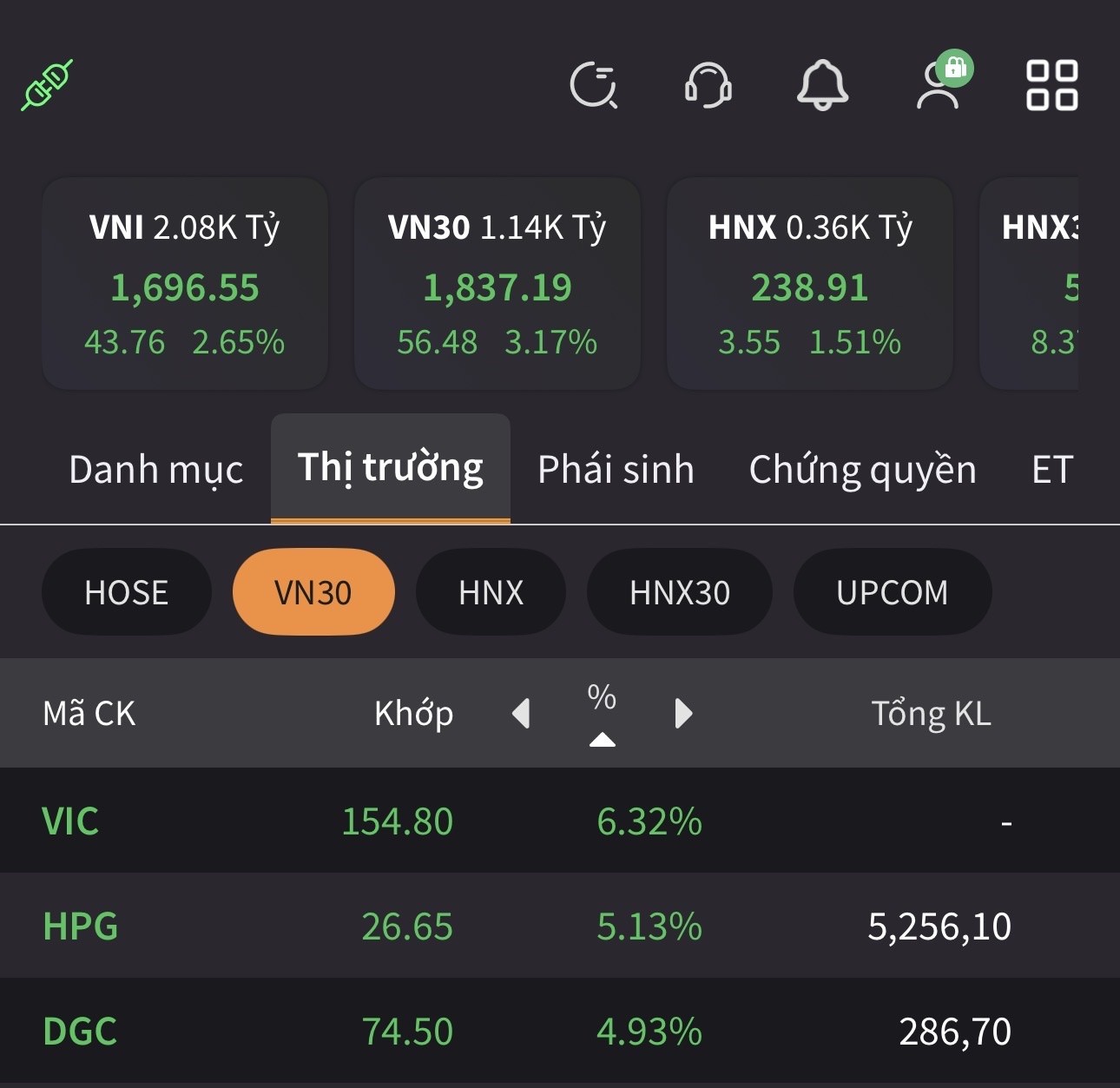Open the HNX index card
1120x1088 pixels.
tap(809, 284)
